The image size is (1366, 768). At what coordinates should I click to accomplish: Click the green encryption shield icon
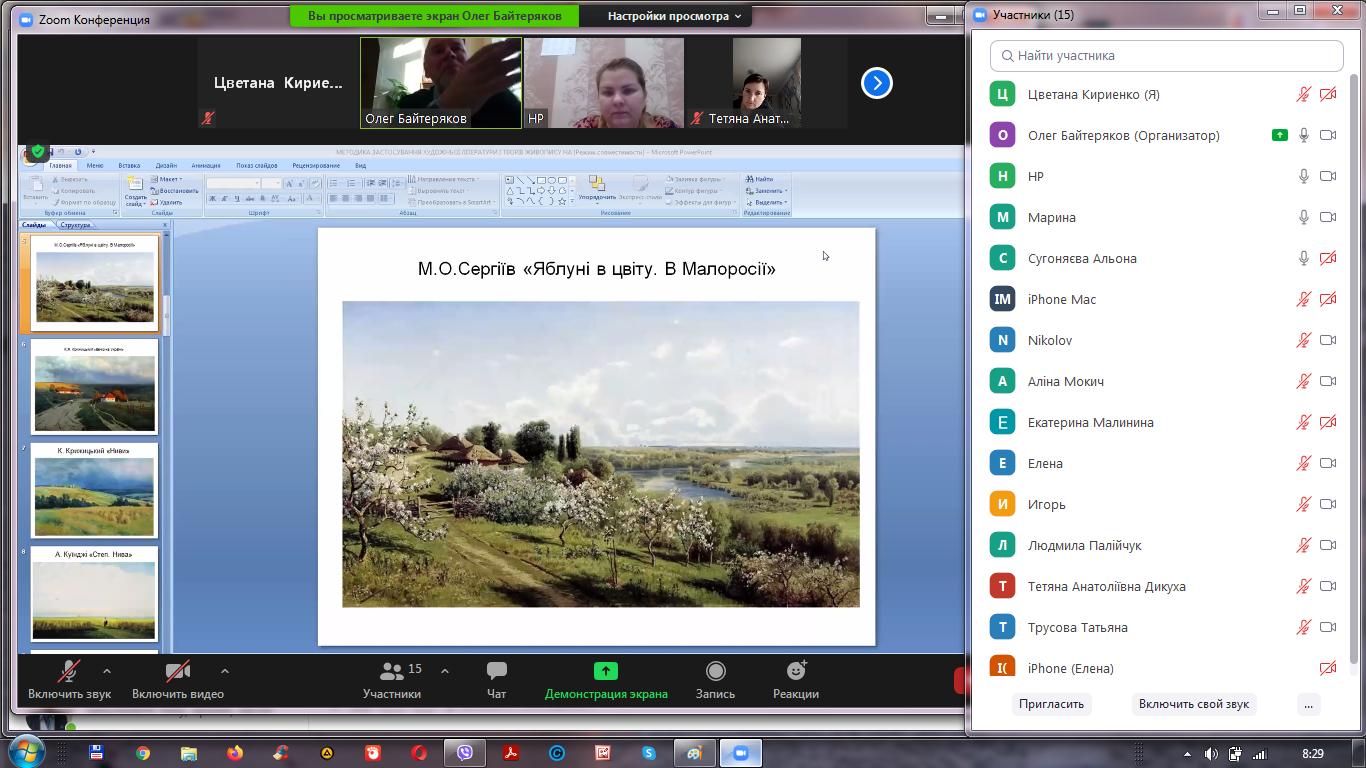(38, 152)
